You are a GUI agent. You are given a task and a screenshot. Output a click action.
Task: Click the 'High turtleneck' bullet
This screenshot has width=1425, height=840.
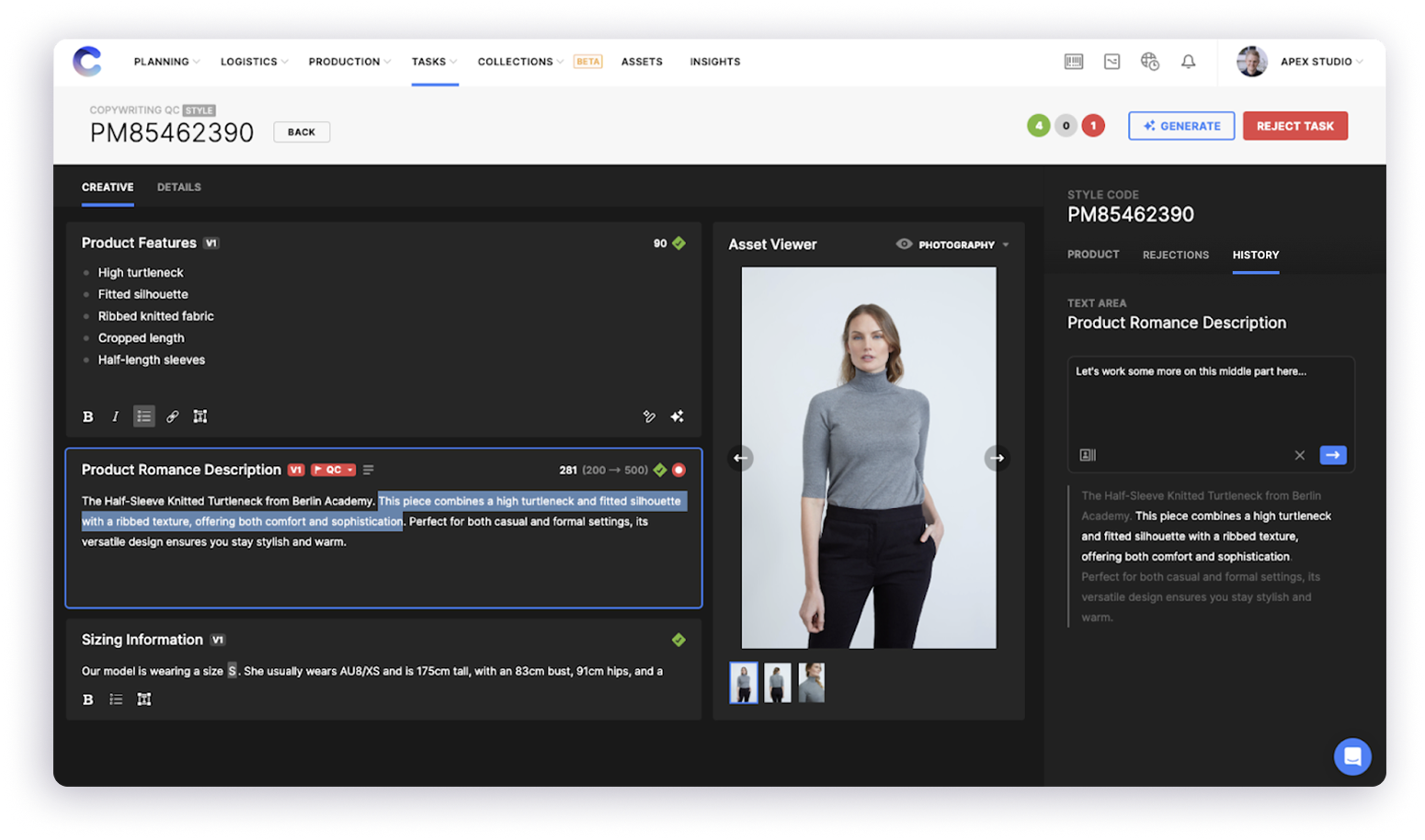(x=141, y=273)
